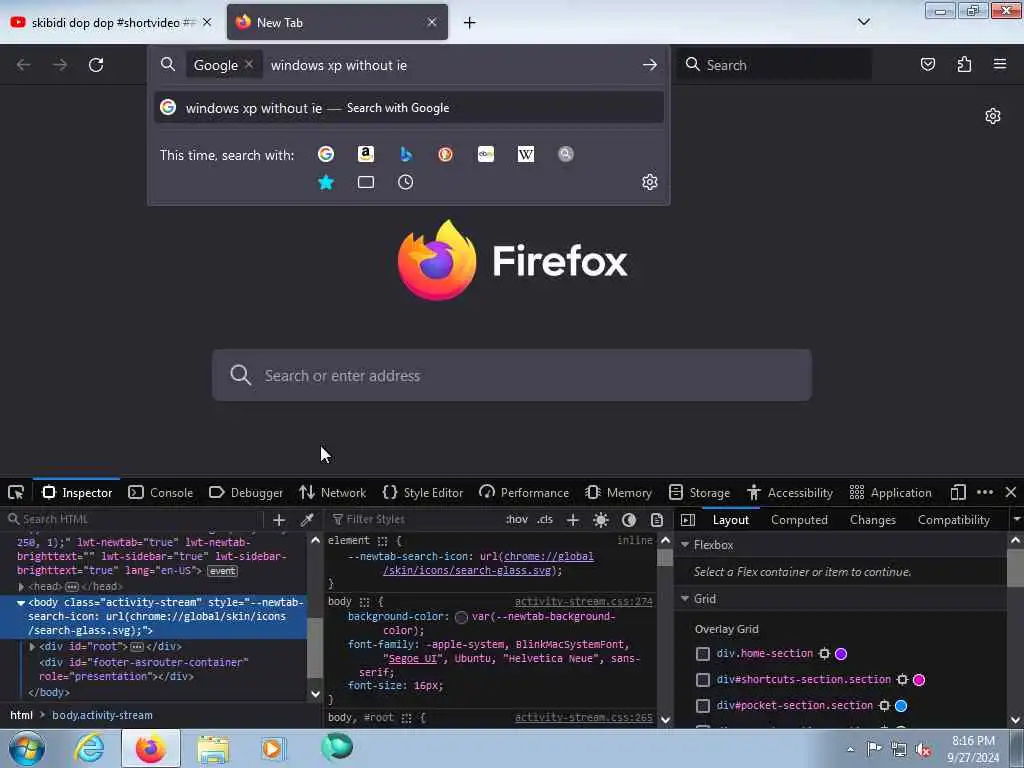
Task: Reload the current page
Action: 96,65
